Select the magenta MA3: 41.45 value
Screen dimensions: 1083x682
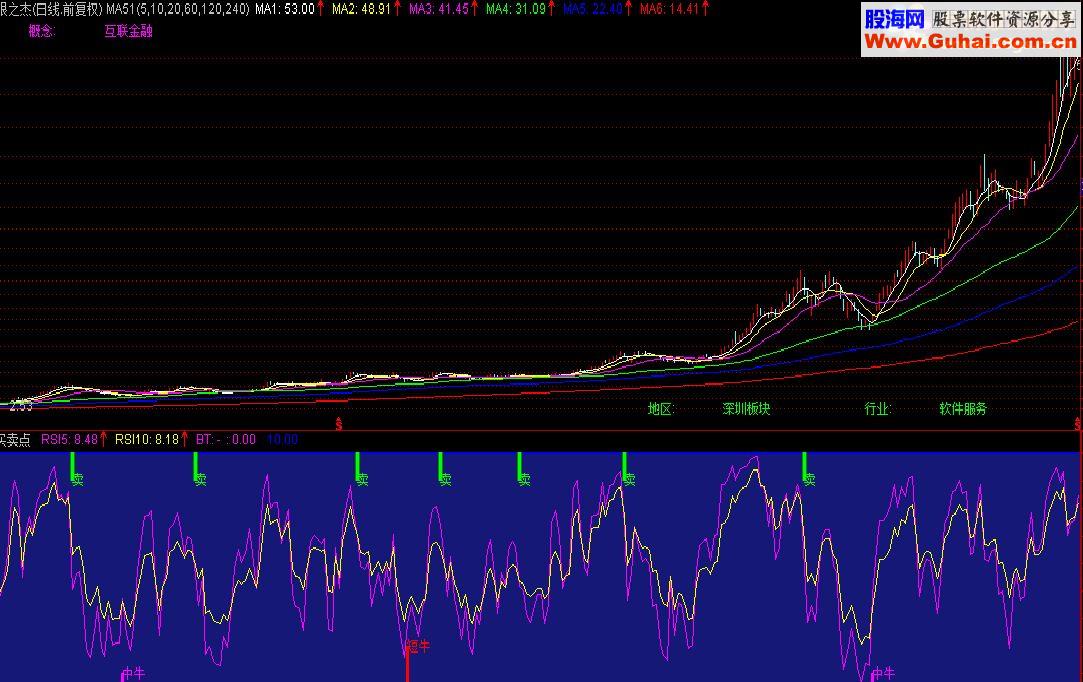click(x=439, y=9)
